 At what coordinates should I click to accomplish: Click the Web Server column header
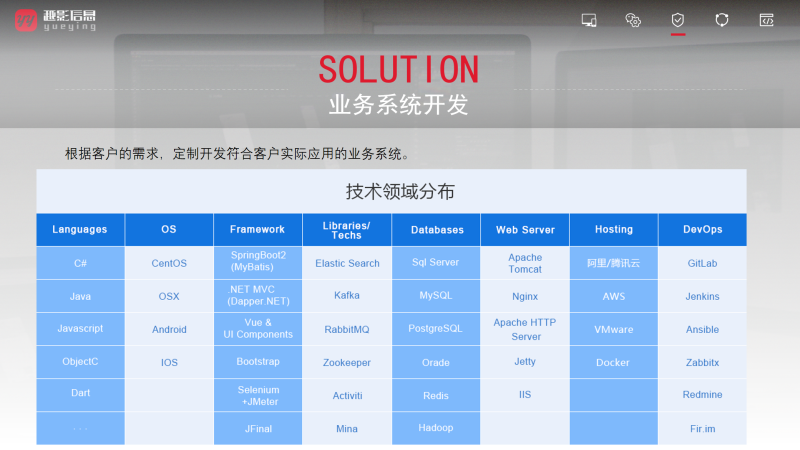[x=525, y=230]
